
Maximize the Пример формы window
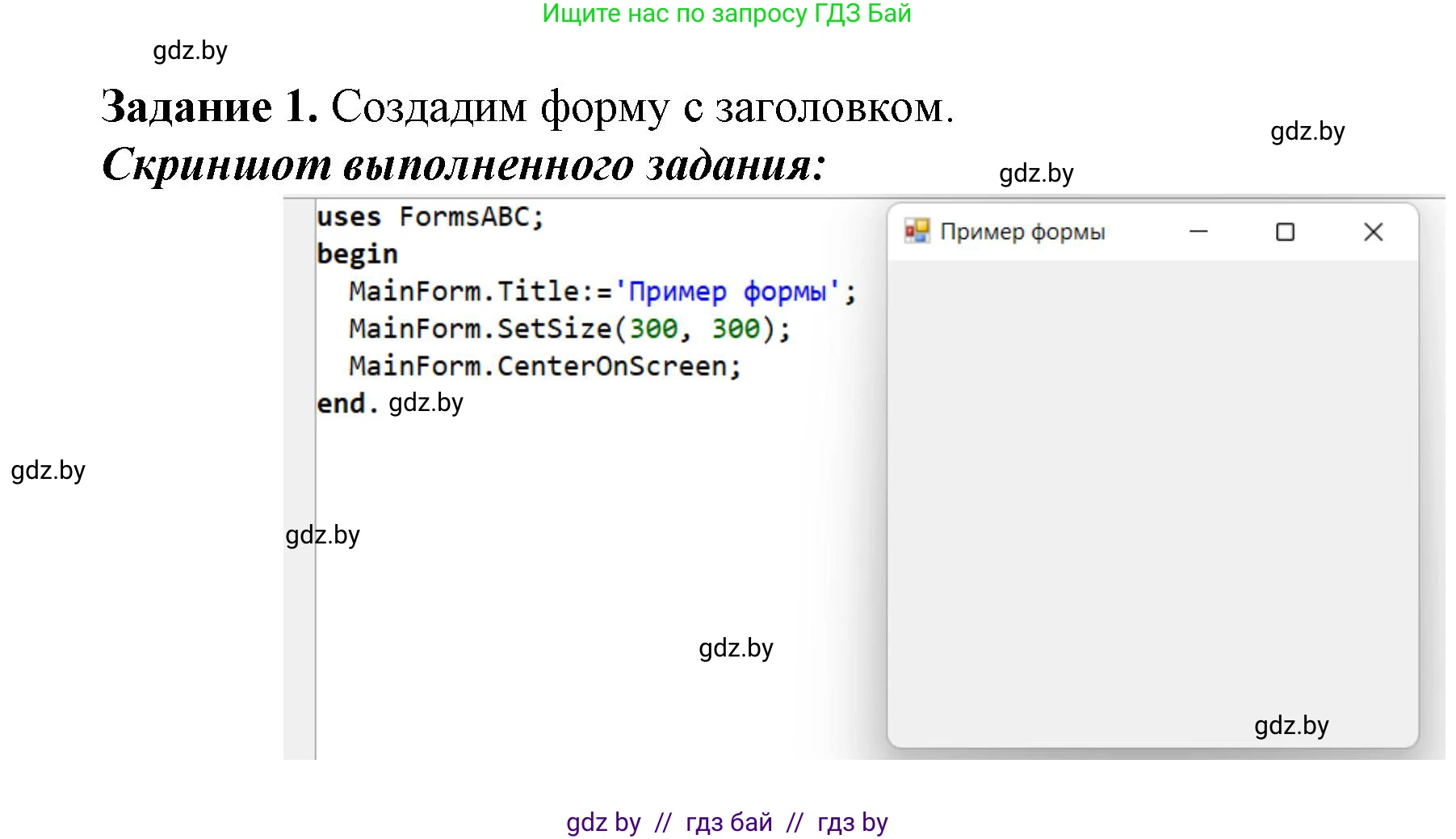(x=1285, y=233)
